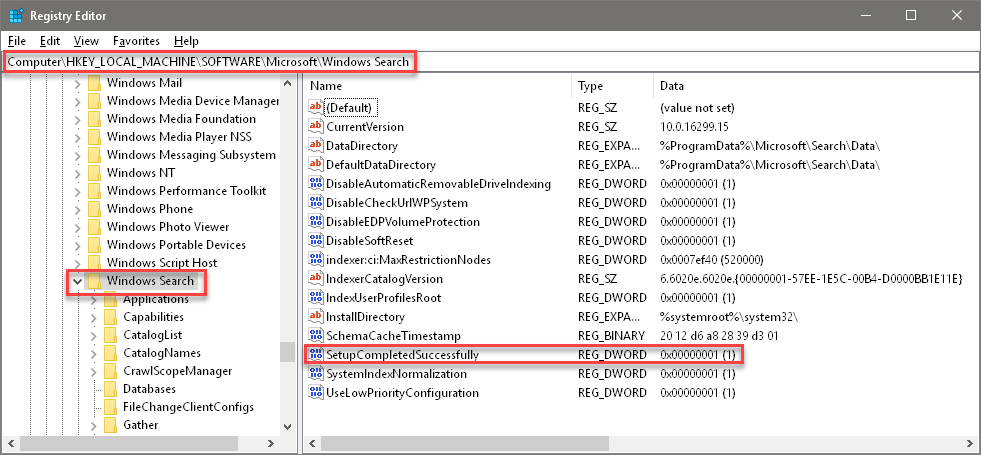Select the Windows Media Player NSS key
The image size is (981, 455).
(179, 137)
